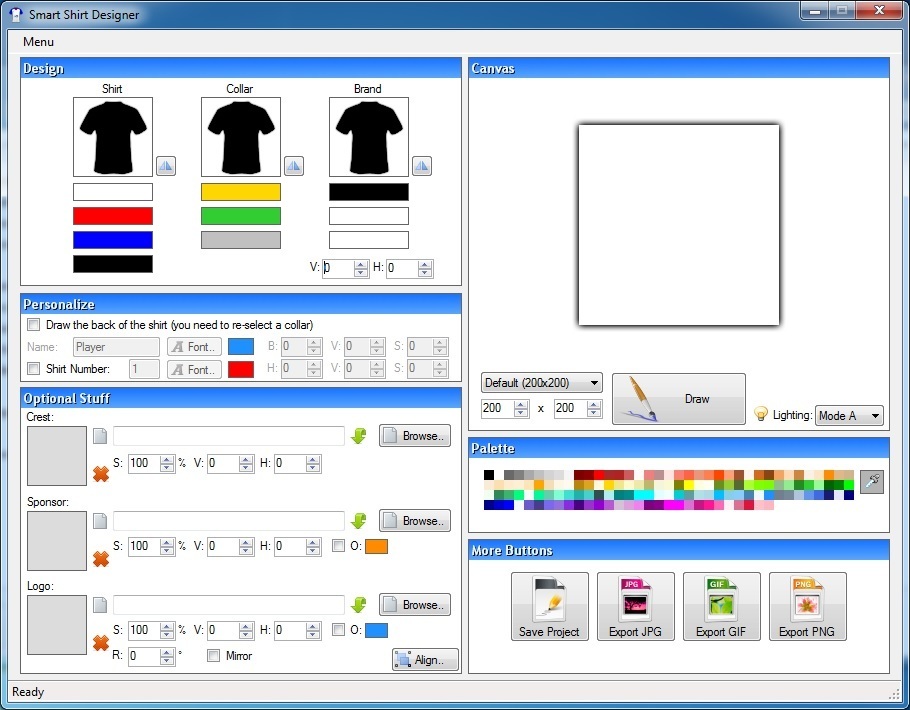Click the black Shirt color swatch
This screenshot has width=910, height=710.
coord(113,264)
